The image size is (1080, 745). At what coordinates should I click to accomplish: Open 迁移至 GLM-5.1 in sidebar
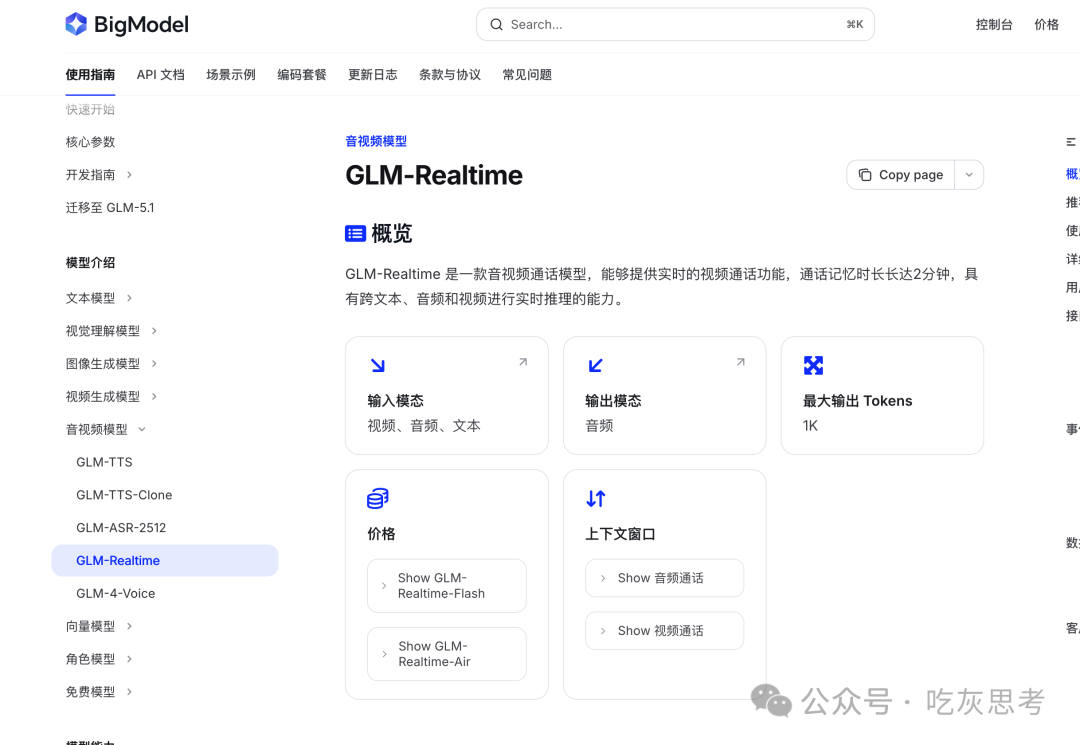tap(110, 208)
